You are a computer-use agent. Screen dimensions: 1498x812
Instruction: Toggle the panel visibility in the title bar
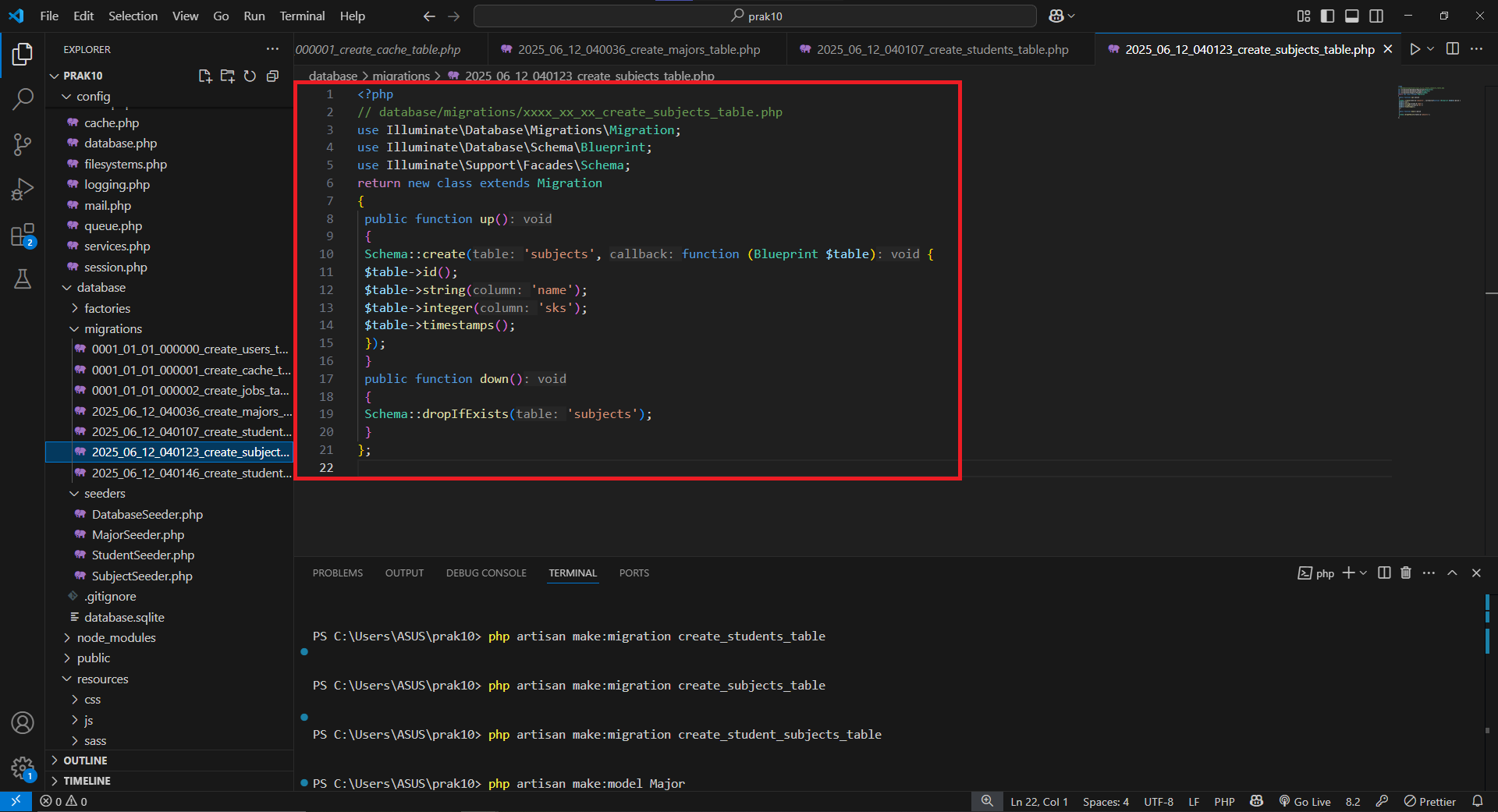(1352, 15)
